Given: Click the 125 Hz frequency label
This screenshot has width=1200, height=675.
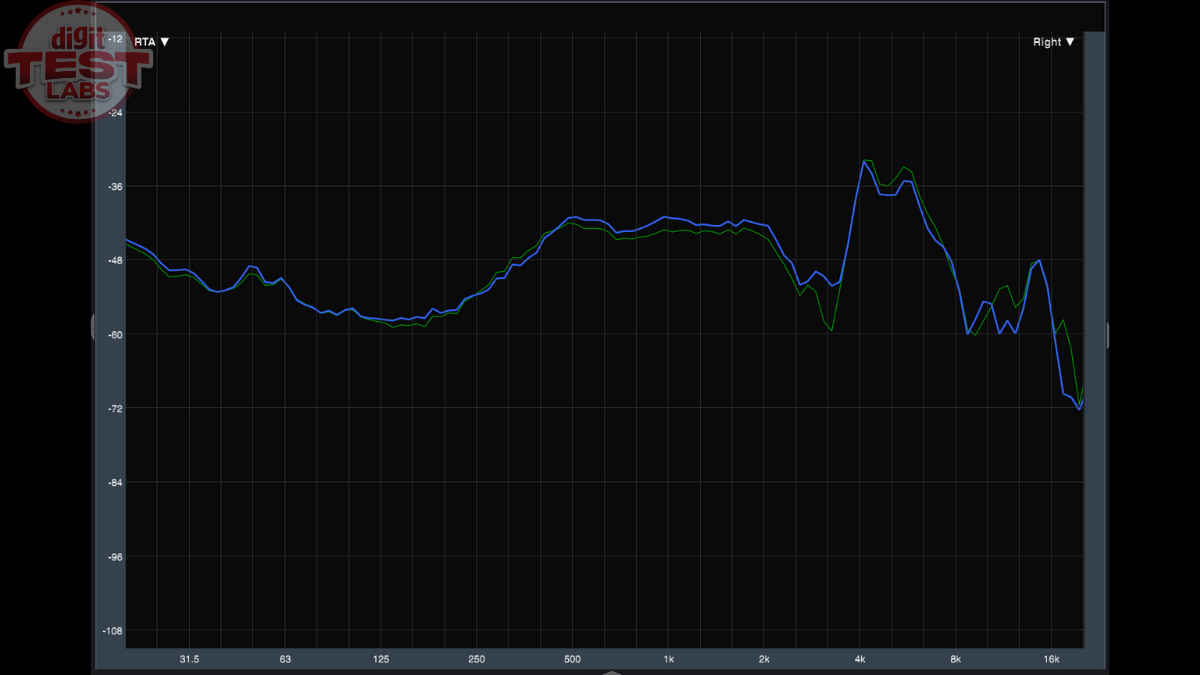Looking at the screenshot, I should [x=381, y=659].
